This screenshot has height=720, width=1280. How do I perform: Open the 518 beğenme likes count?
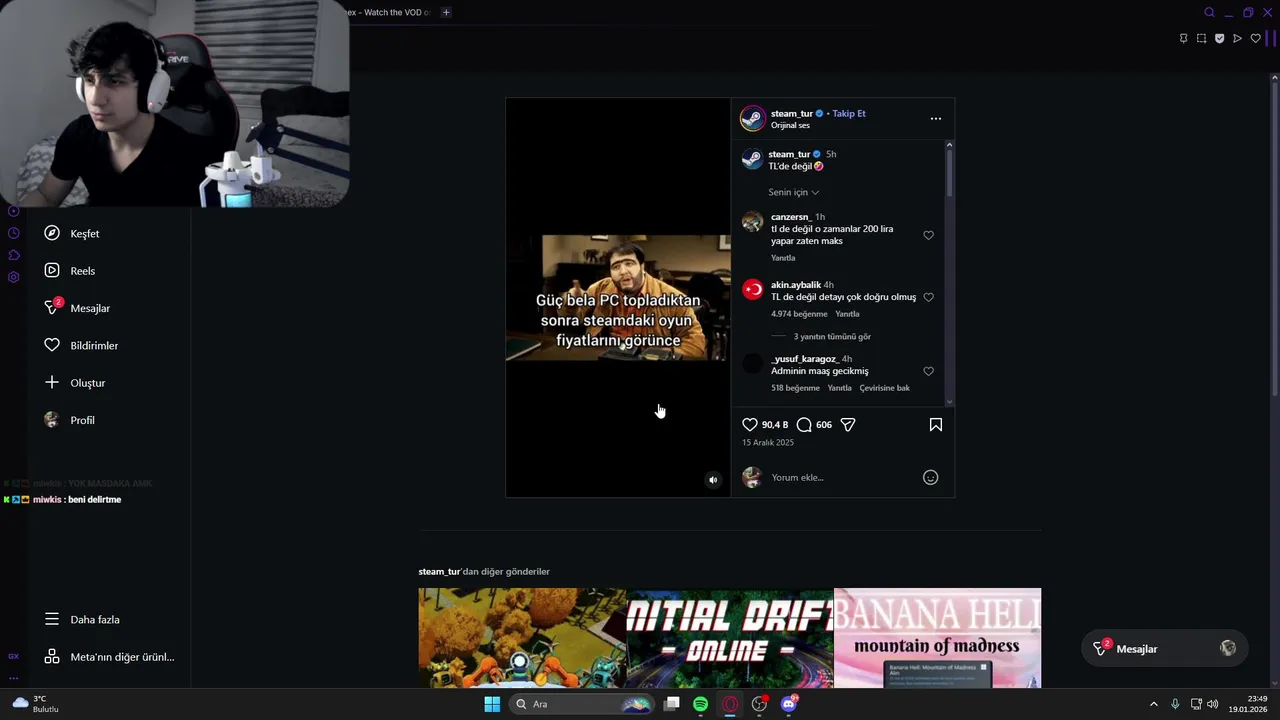click(x=795, y=388)
